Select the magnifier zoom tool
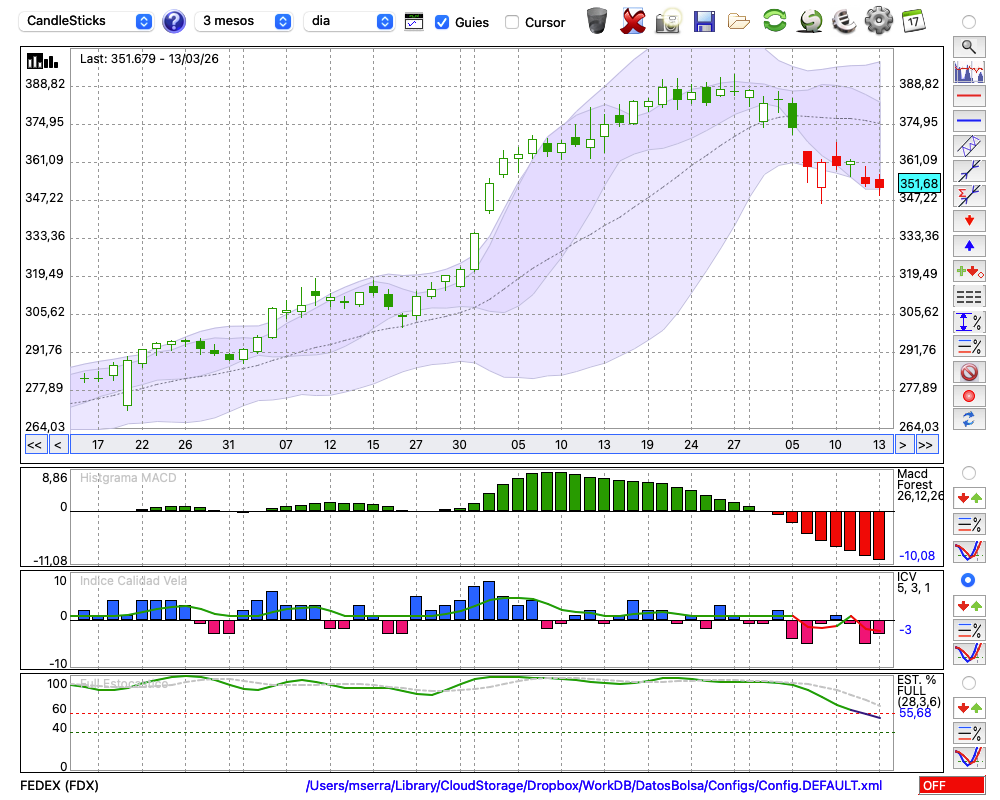Image resolution: width=1000 pixels, height=800 pixels. (x=967, y=46)
